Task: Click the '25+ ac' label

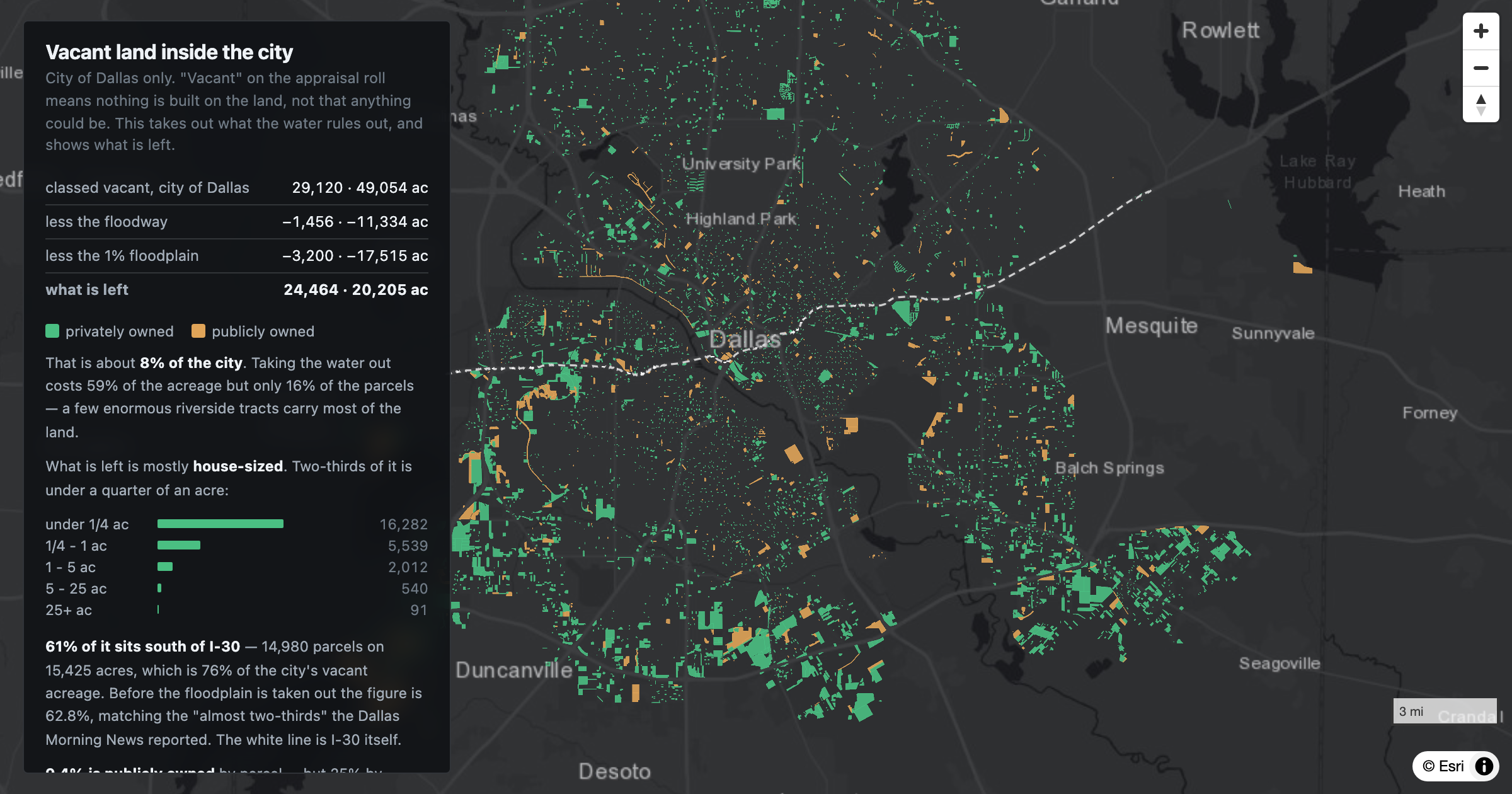Action: (69, 610)
